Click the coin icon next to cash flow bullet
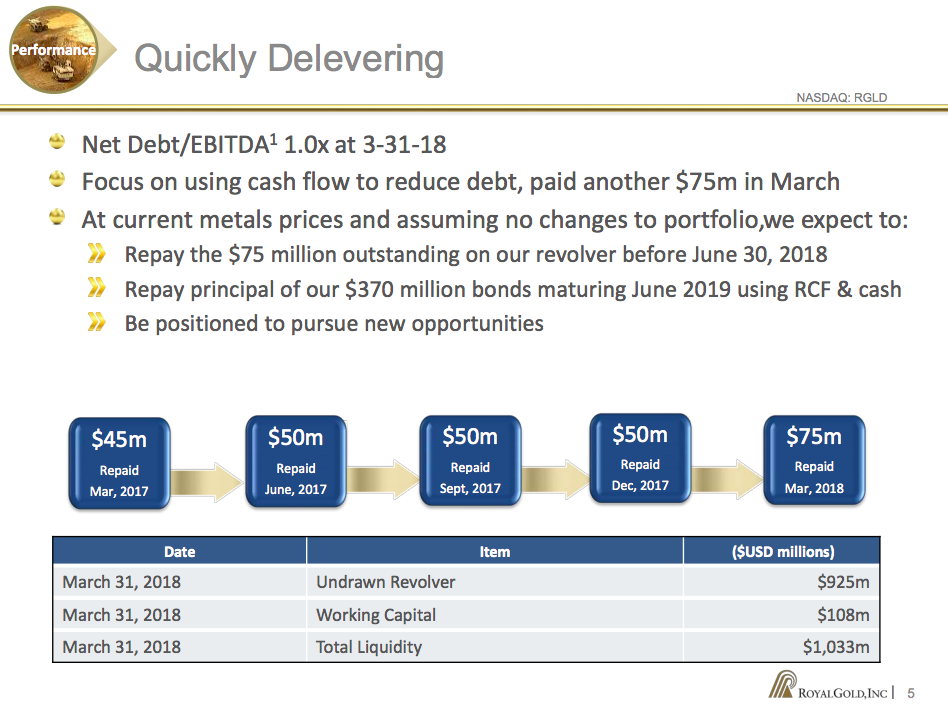The height and width of the screenshot is (711, 948). 55,182
